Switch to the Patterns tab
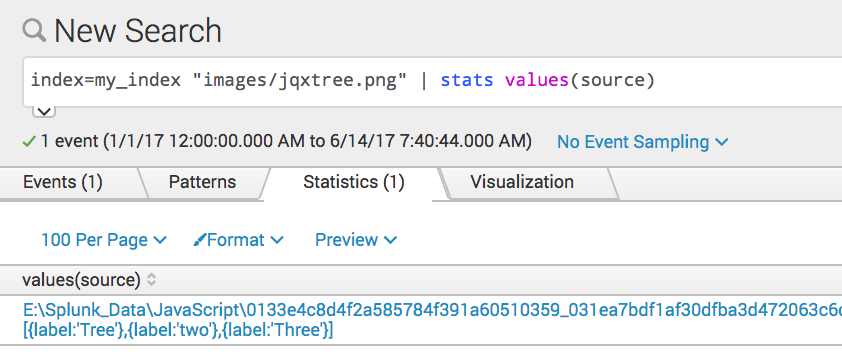This screenshot has height=364, width=842. coord(202,183)
